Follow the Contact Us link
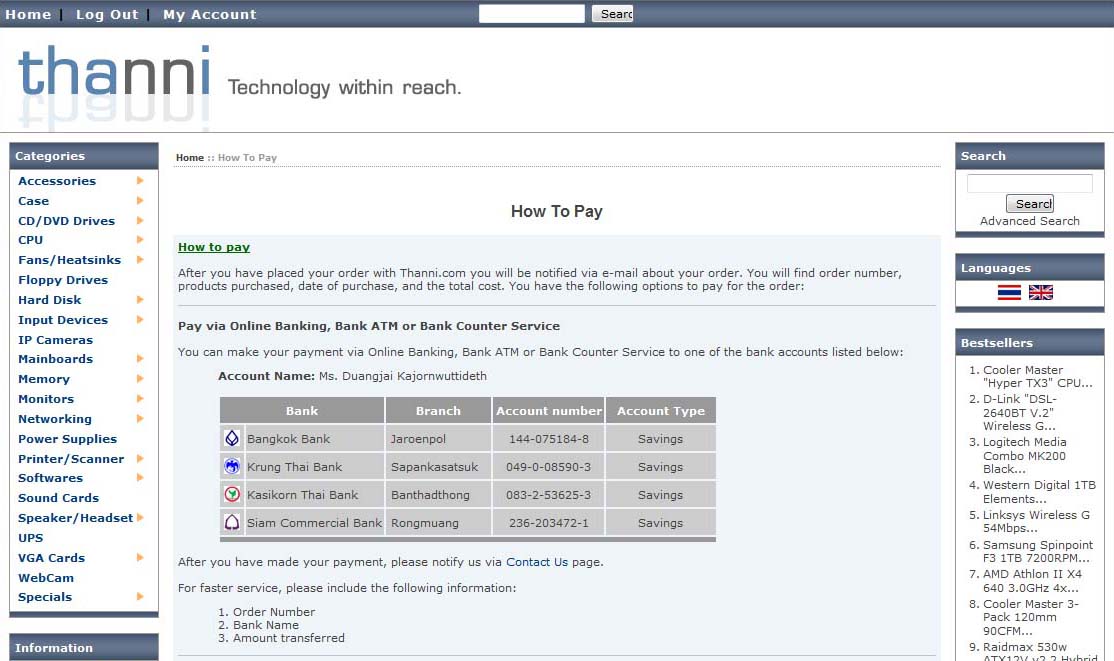The width and height of the screenshot is (1114, 661). (537, 561)
